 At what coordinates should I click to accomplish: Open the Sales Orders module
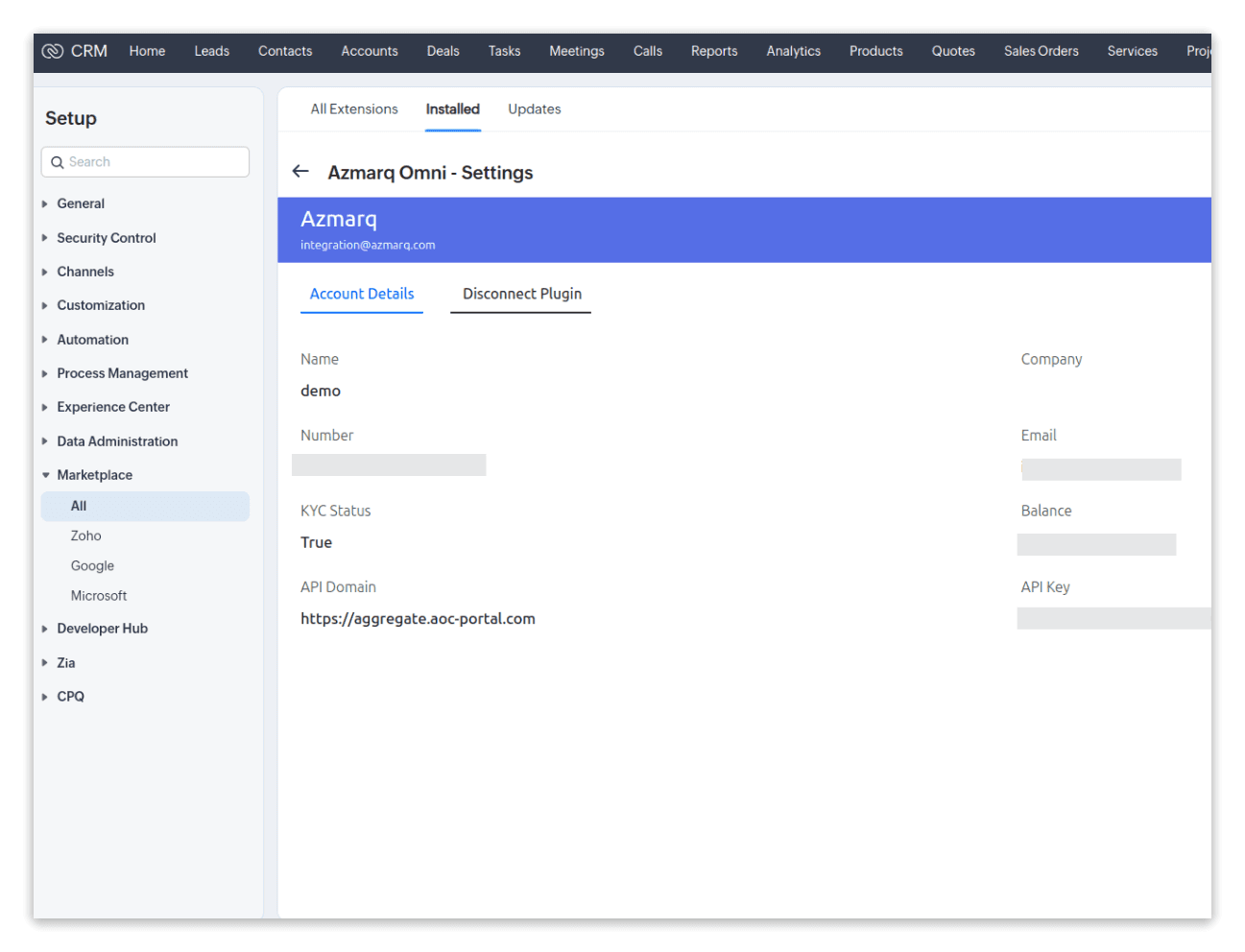pos(1041,51)
